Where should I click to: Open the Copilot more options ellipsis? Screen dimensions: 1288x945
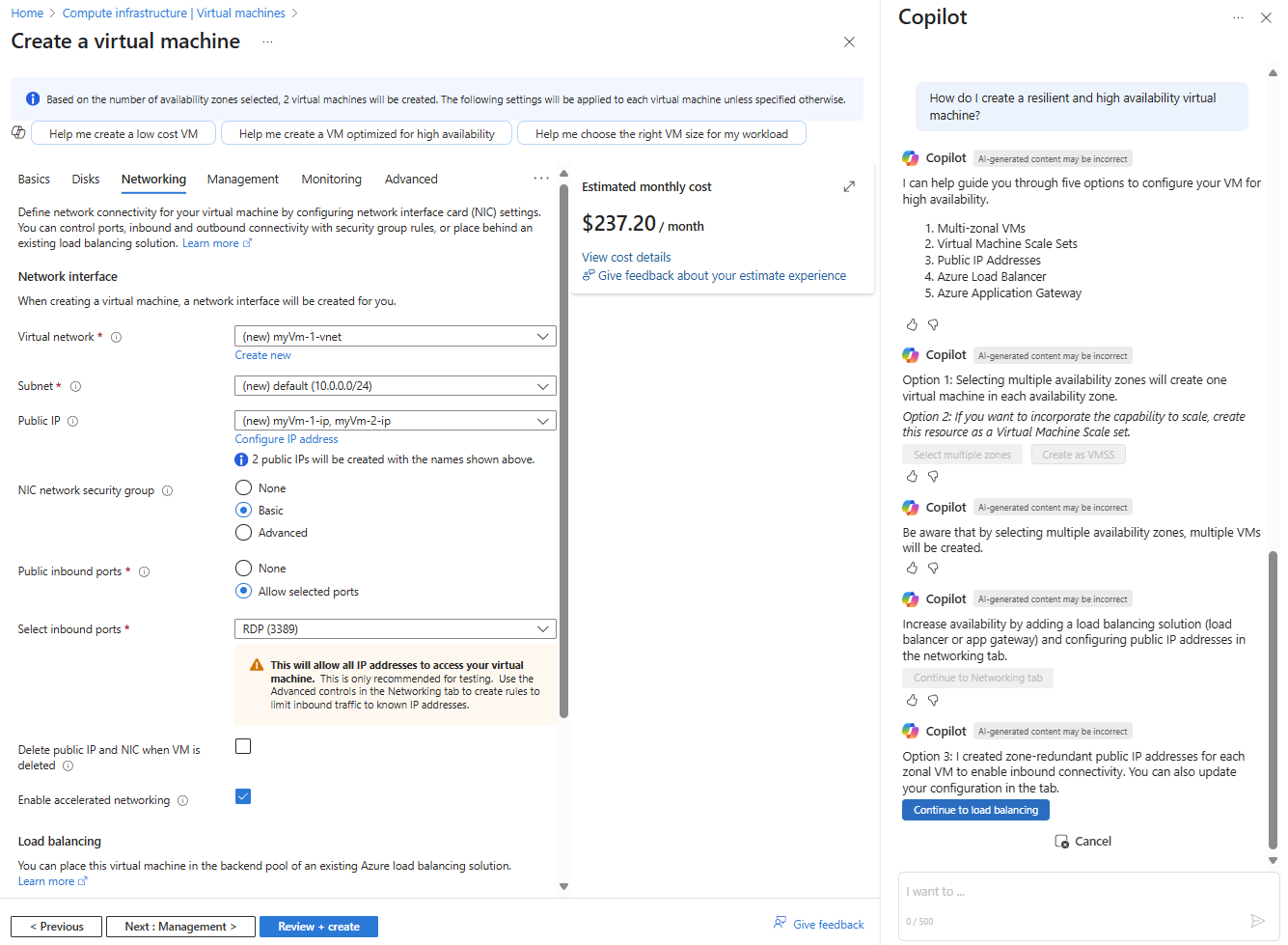coord(1238,18)
